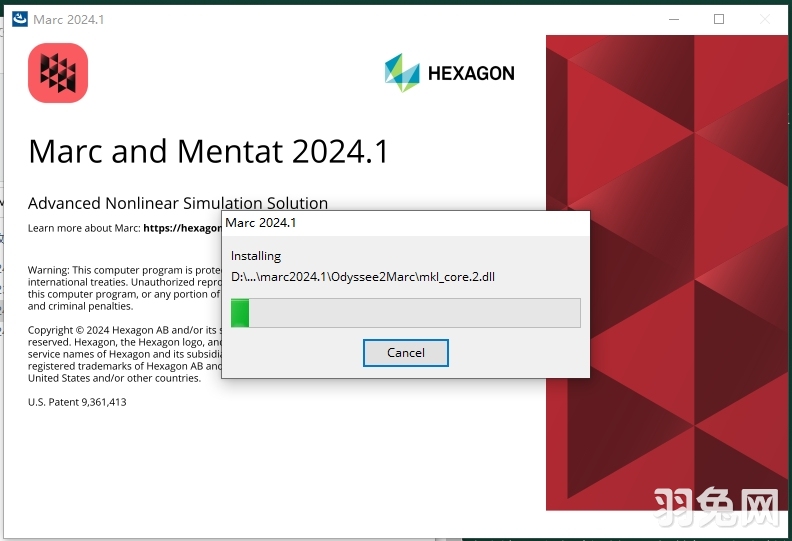Click the Installing status label
The image size is (792, 541).
click(256, 256)
